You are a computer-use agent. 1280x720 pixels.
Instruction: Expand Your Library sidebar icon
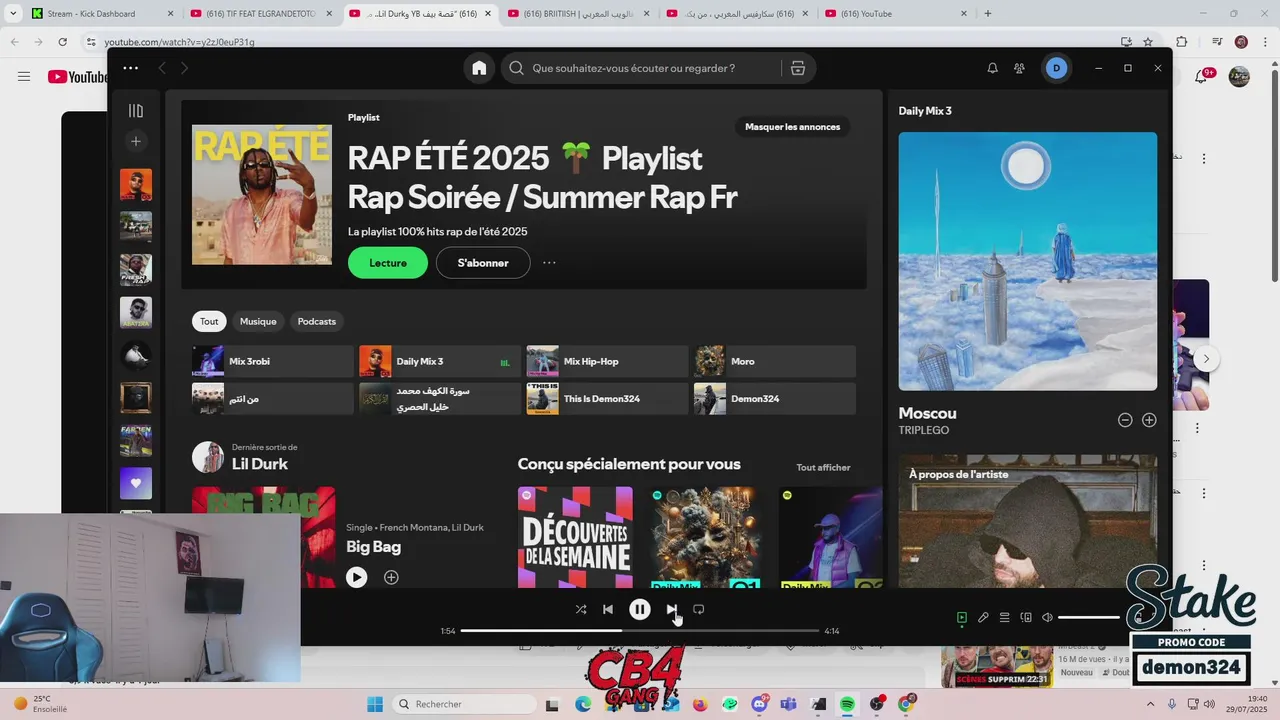click(x=136, y=111)
